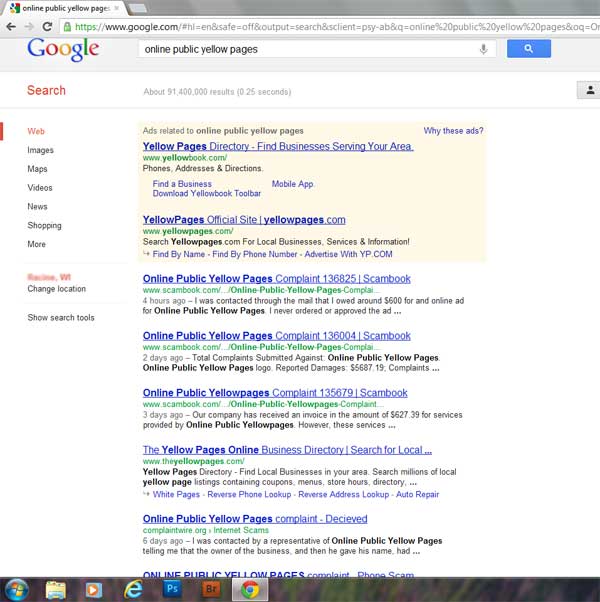Click the About 91,400,000 results text
The height and width of the screenshot is (602, 600).
click(x=217, y=92)
